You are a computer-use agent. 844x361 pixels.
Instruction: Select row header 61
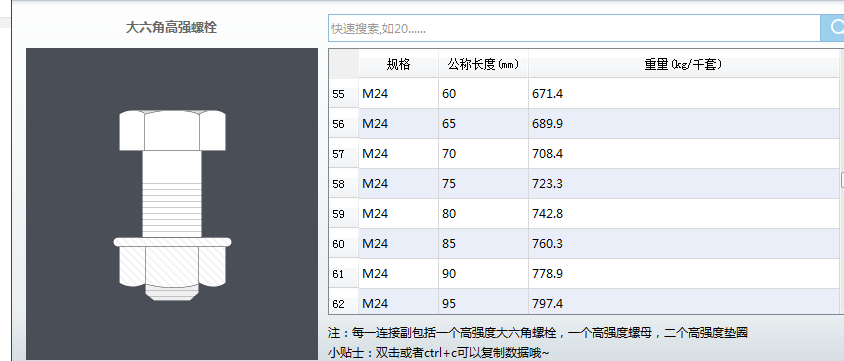(x=344, y=274)
